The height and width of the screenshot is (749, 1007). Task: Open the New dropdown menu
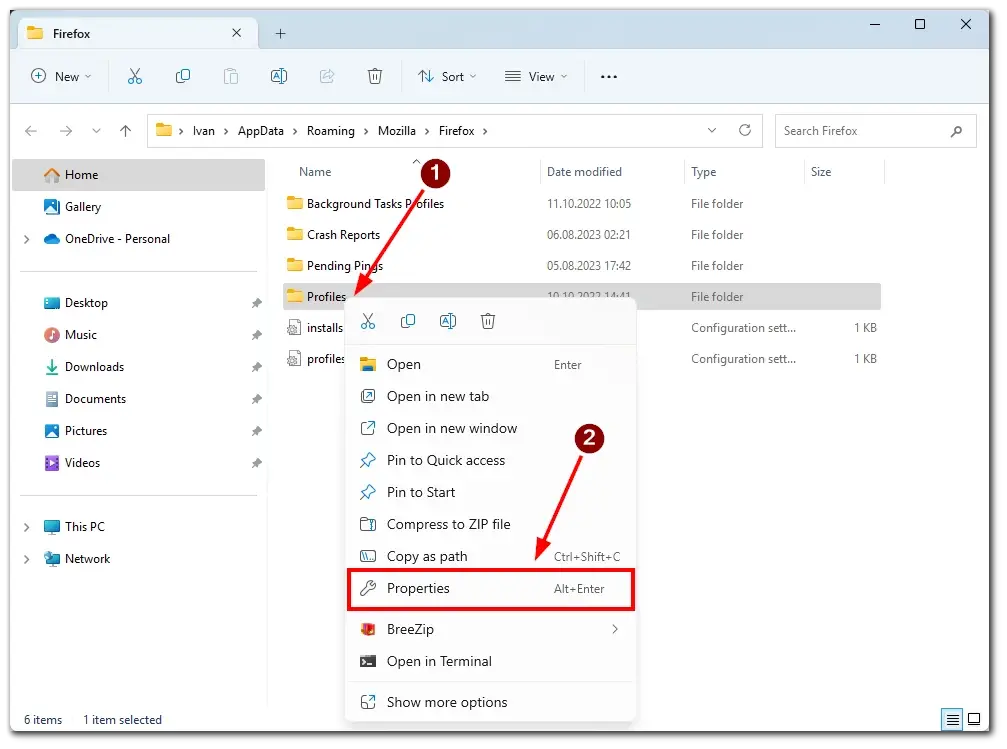62,76
